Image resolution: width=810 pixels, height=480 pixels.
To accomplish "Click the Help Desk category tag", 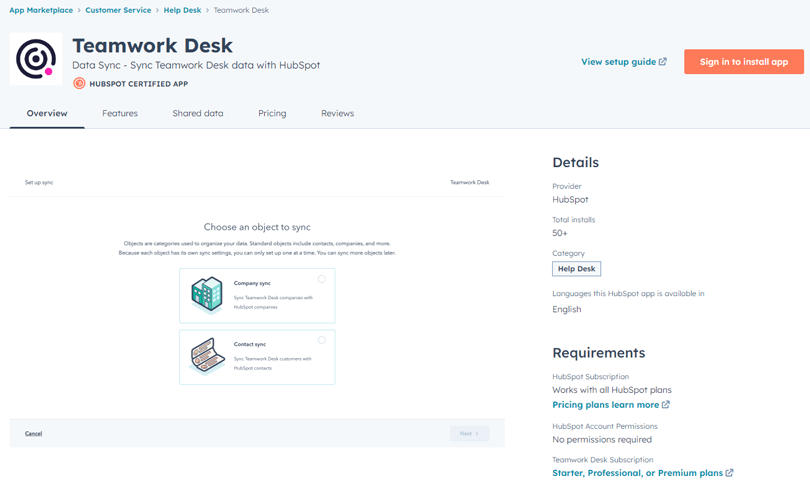I will click(x=577, y=269).
